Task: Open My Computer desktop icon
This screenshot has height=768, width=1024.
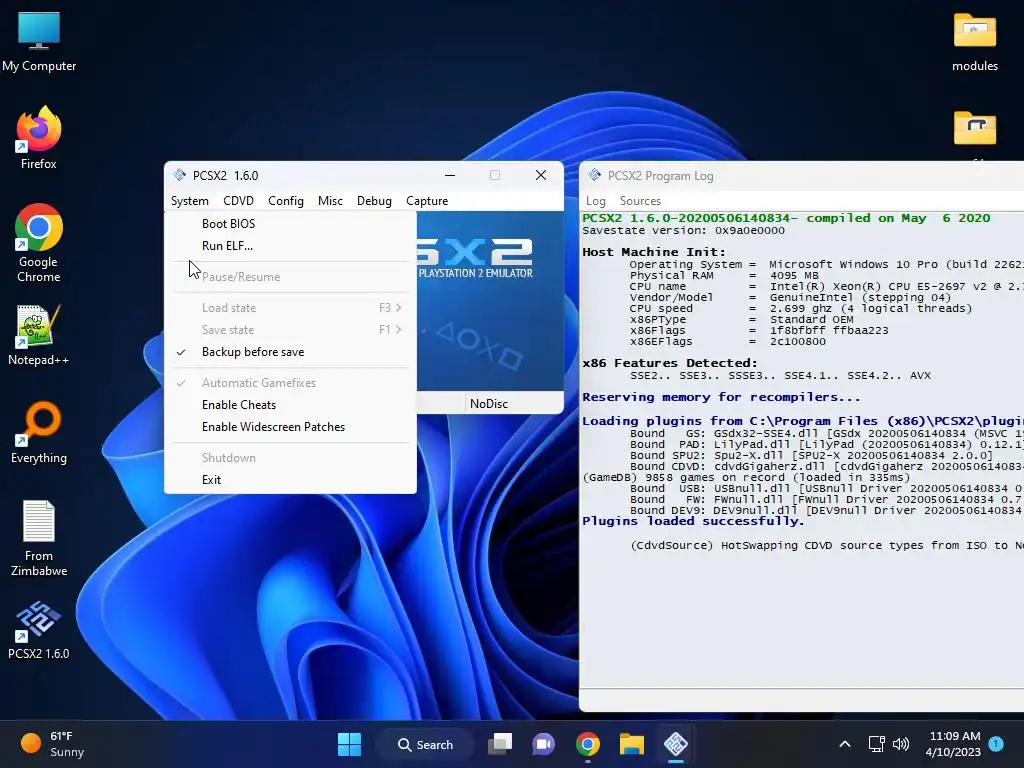Action: 39,42
